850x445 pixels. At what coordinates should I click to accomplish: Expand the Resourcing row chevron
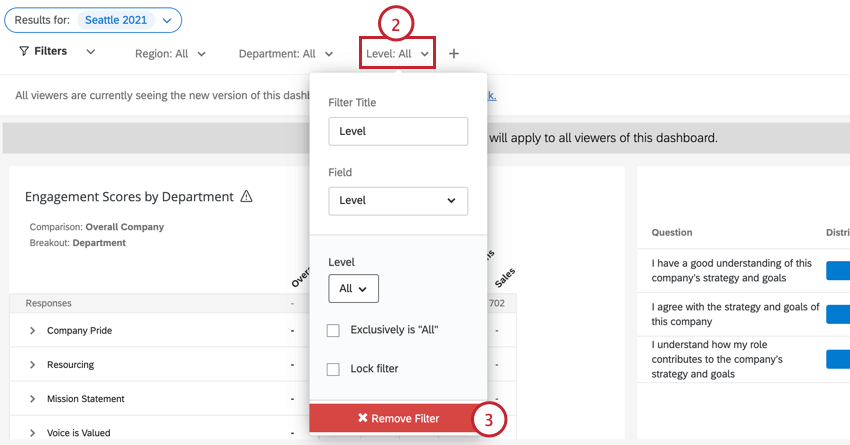point(33,365)
